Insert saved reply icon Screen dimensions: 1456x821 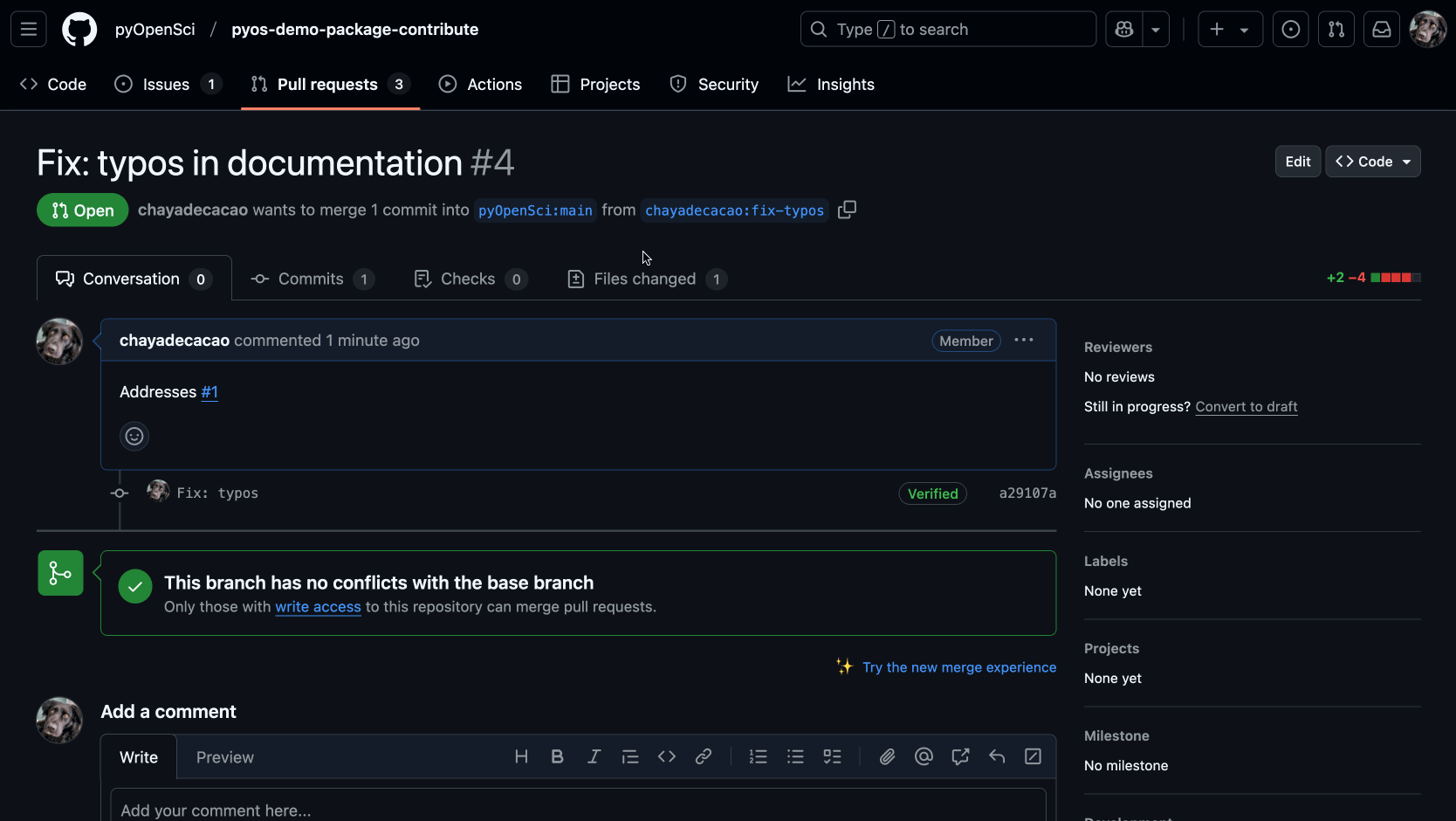click(x=997, y=756)
